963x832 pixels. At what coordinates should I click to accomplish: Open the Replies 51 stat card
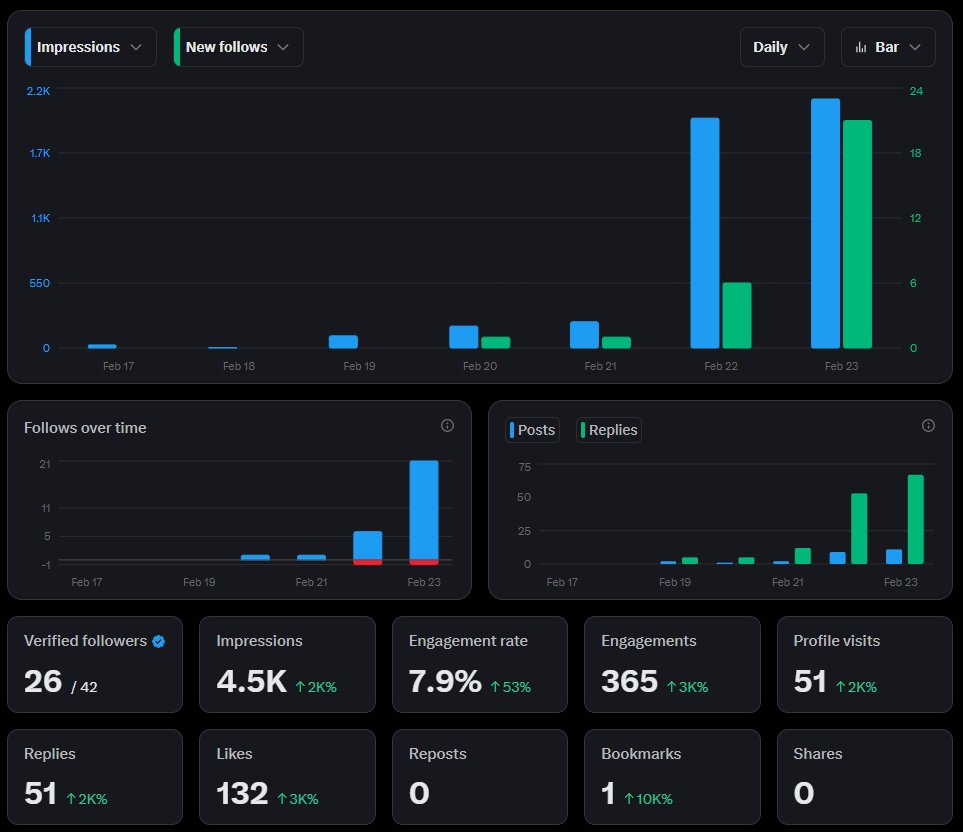(95, 777)
